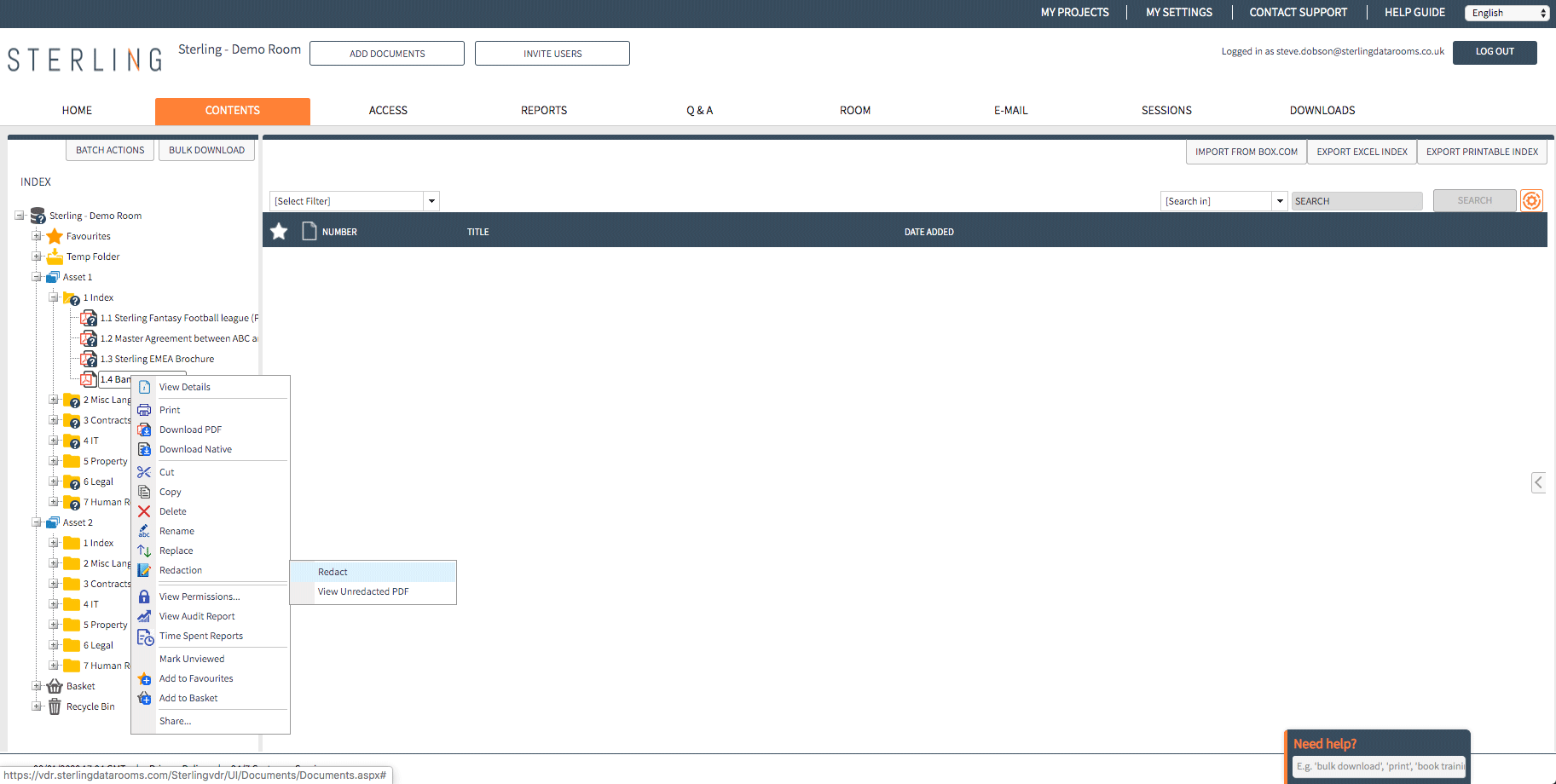
Task: Collapse the Asset 2 tree node
Action: point(37,522)
